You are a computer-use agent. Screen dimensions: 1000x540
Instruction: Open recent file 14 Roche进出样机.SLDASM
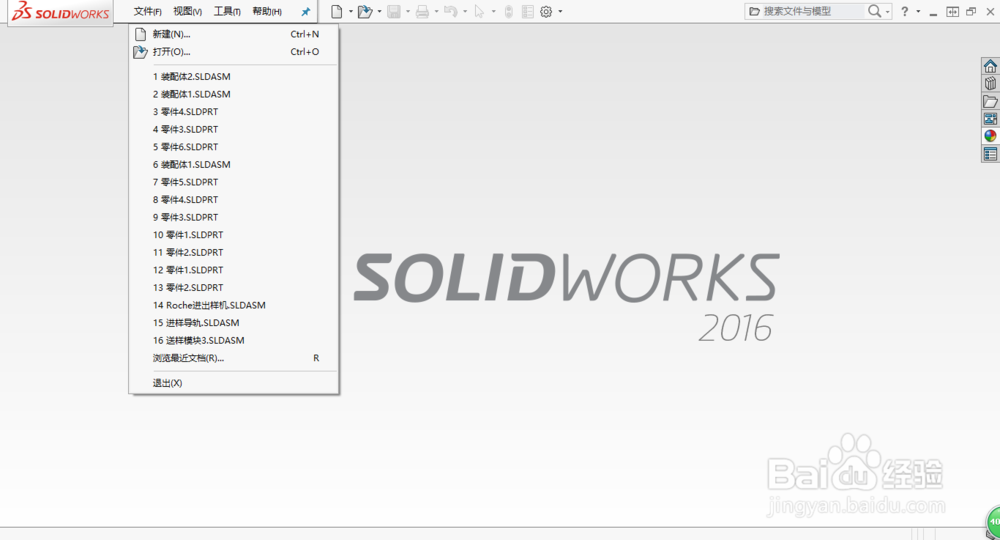pyautogui.click(x=233, y=305)
